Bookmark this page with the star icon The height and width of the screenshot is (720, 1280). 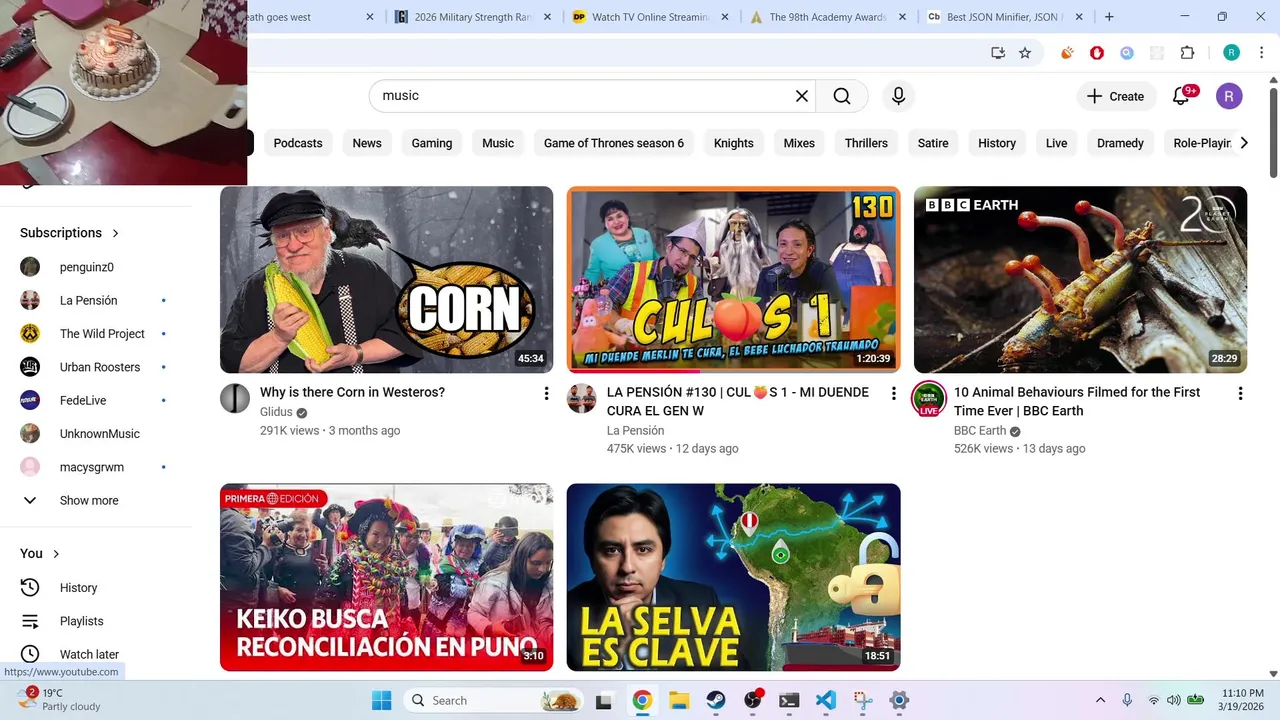point(1025,53)
